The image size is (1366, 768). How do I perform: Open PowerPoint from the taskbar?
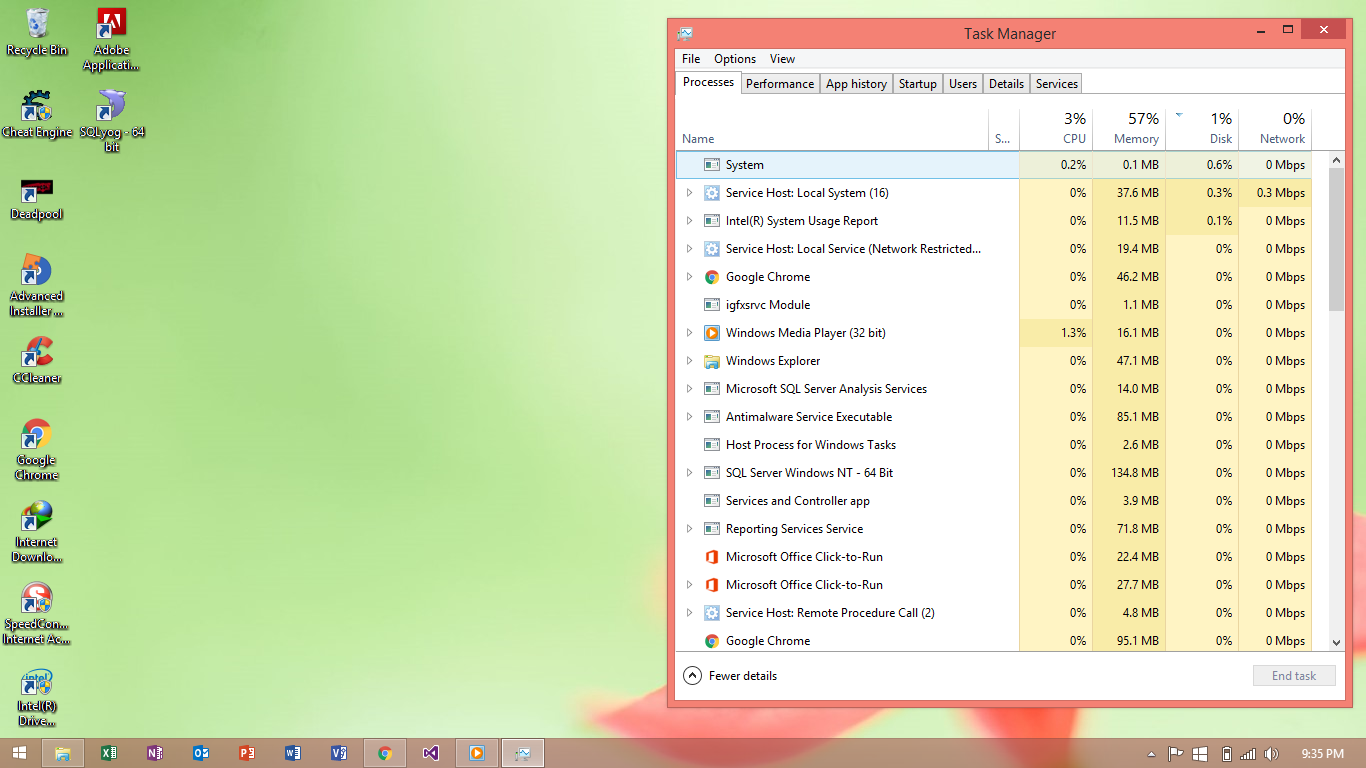coord(247,753)
